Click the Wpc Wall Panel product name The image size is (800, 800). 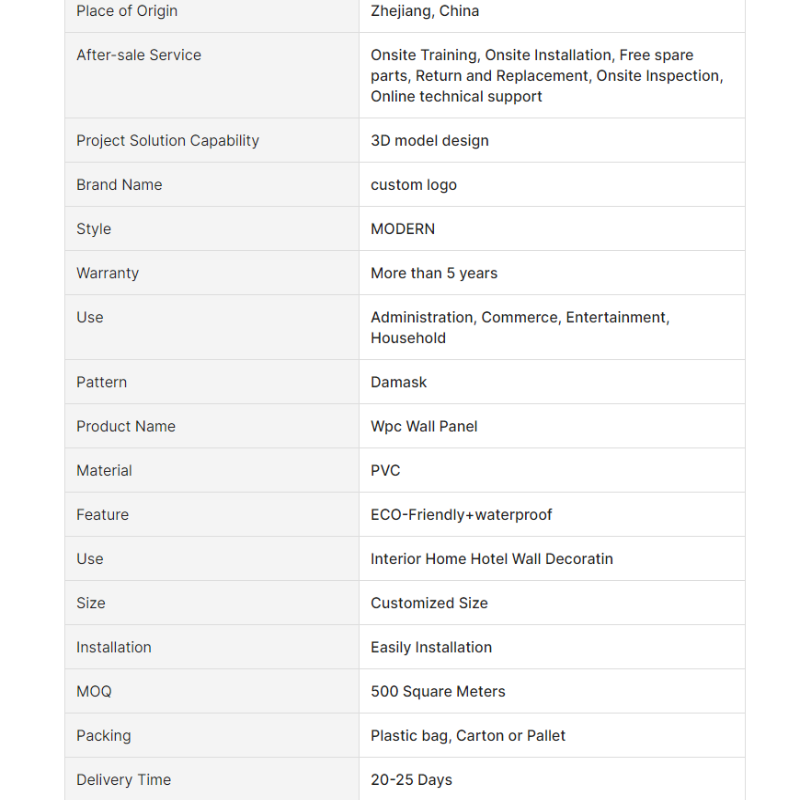pyautogui.click(x=424, y=426)
